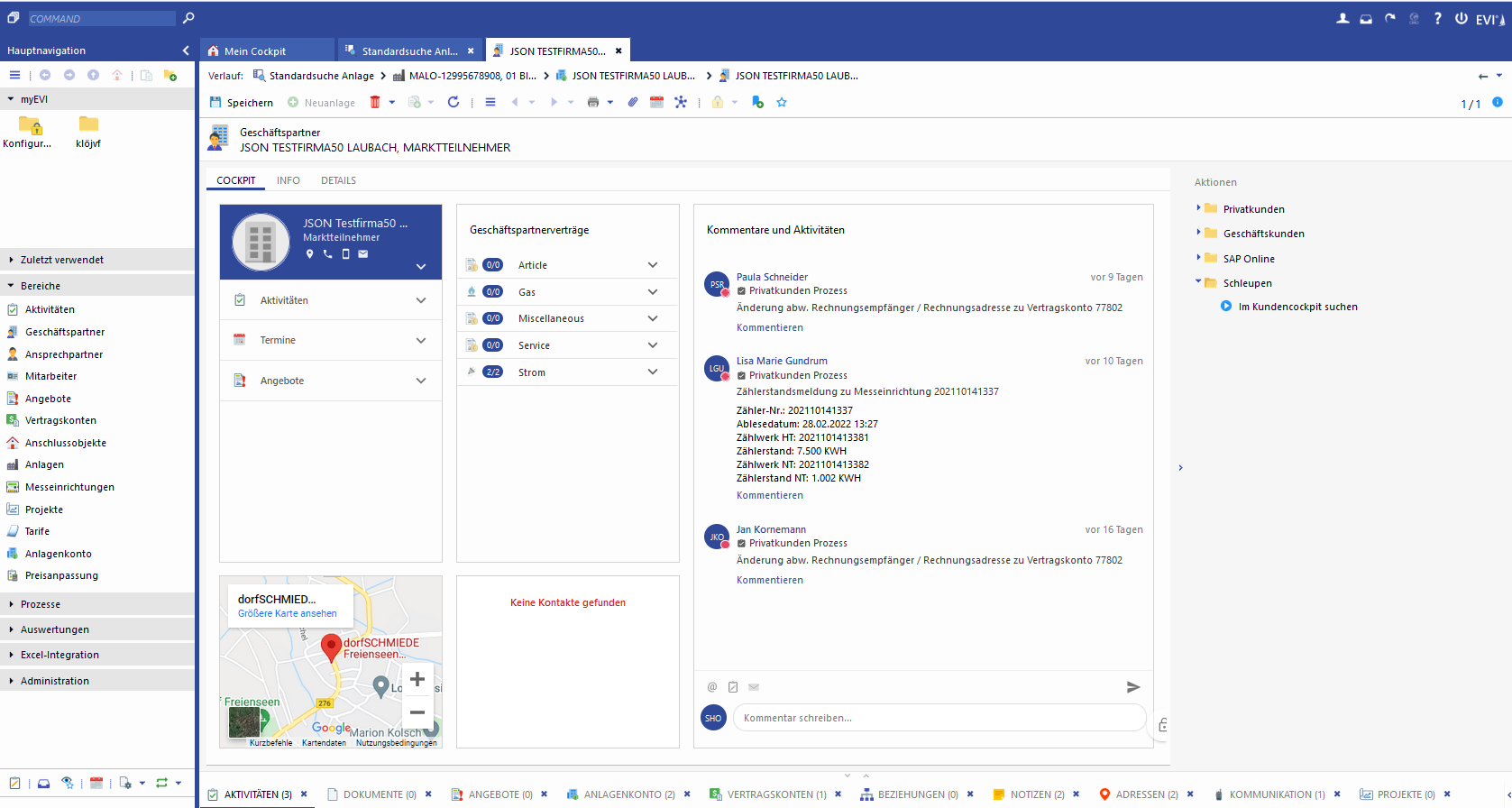This screenshot has width=1512, height=808.
Task: Click the red trash delete icon
Action: (375, 103)
